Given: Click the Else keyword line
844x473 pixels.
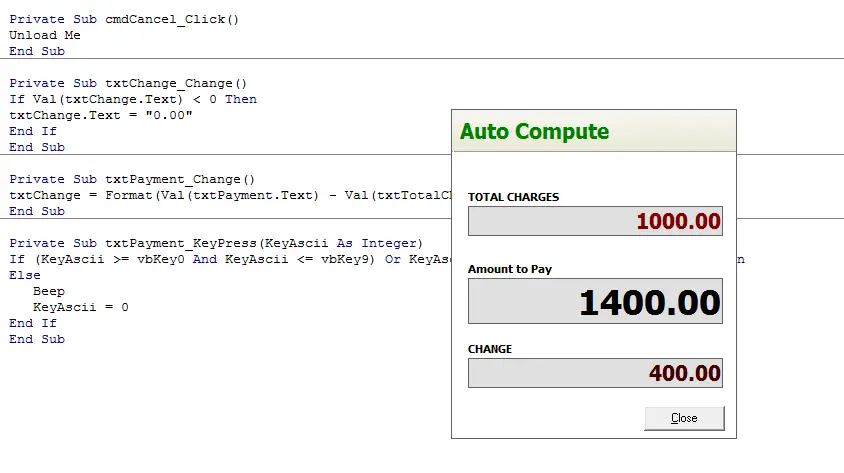Looking at the screenshot, I should [25, 275].
